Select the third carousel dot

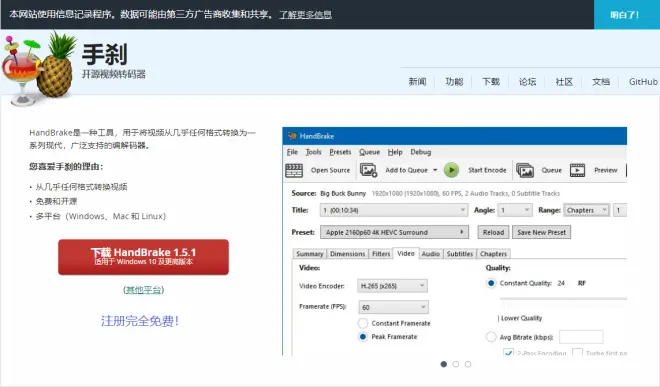(x=468, y=364)
